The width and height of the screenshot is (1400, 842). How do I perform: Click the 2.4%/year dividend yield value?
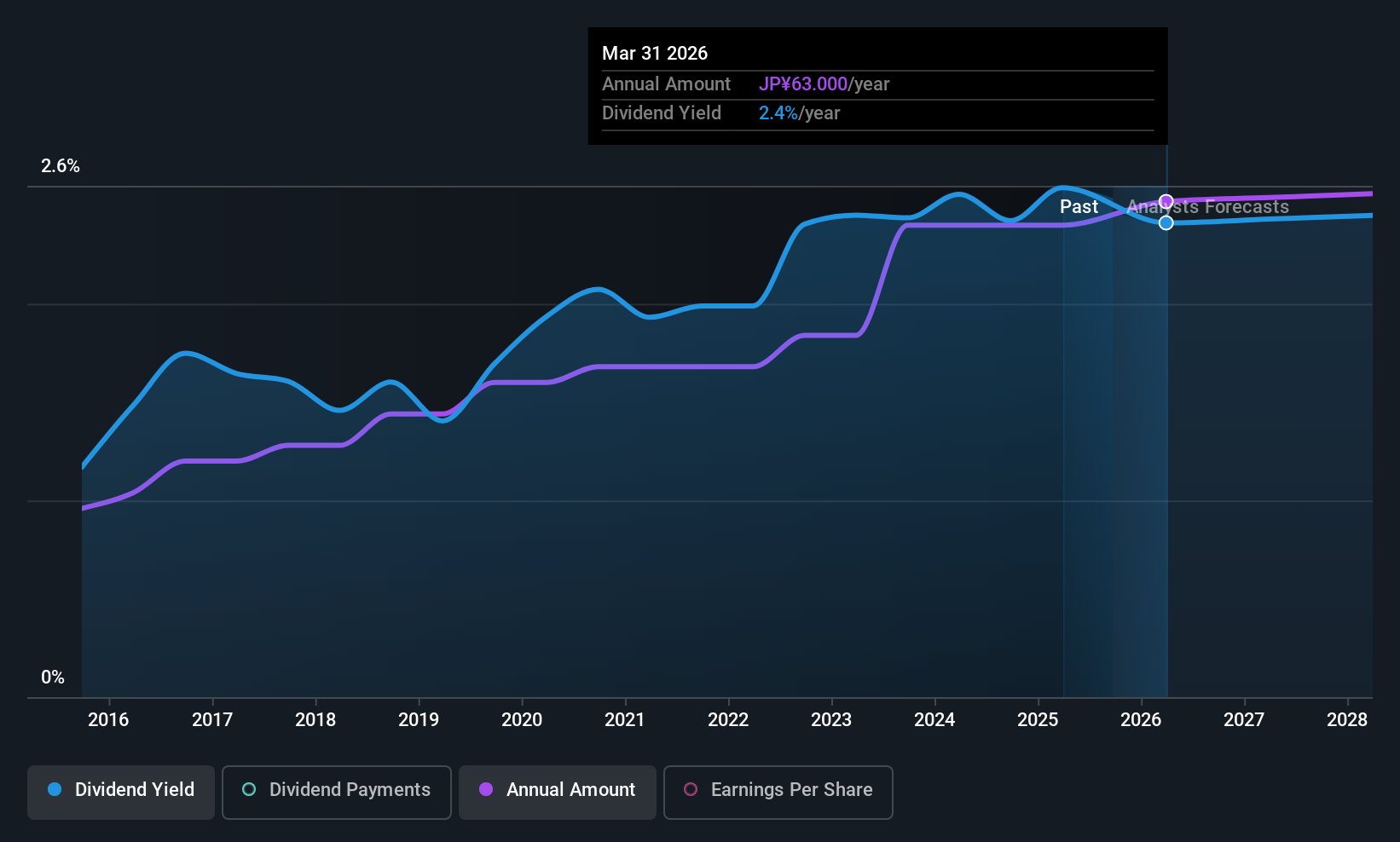(x=798, y=112)
